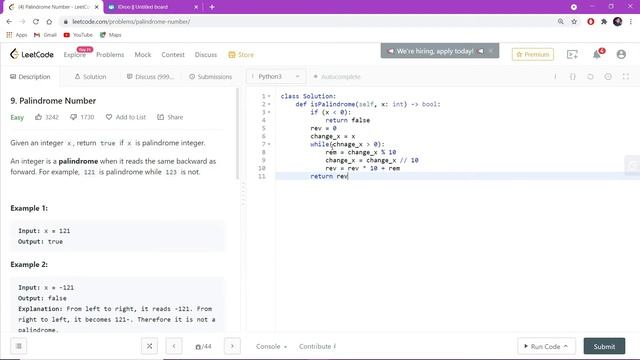
Task: Switch to the Solution tab
Action: [x=91, y=77]
